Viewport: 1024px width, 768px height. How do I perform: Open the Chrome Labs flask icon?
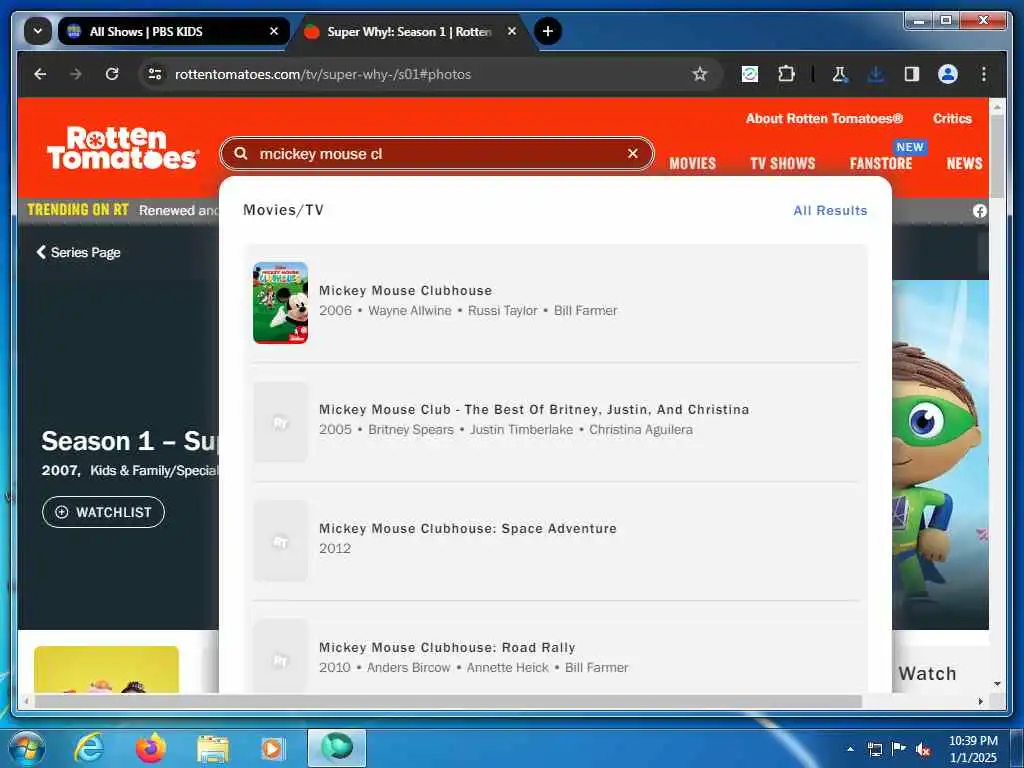[839, 74]
